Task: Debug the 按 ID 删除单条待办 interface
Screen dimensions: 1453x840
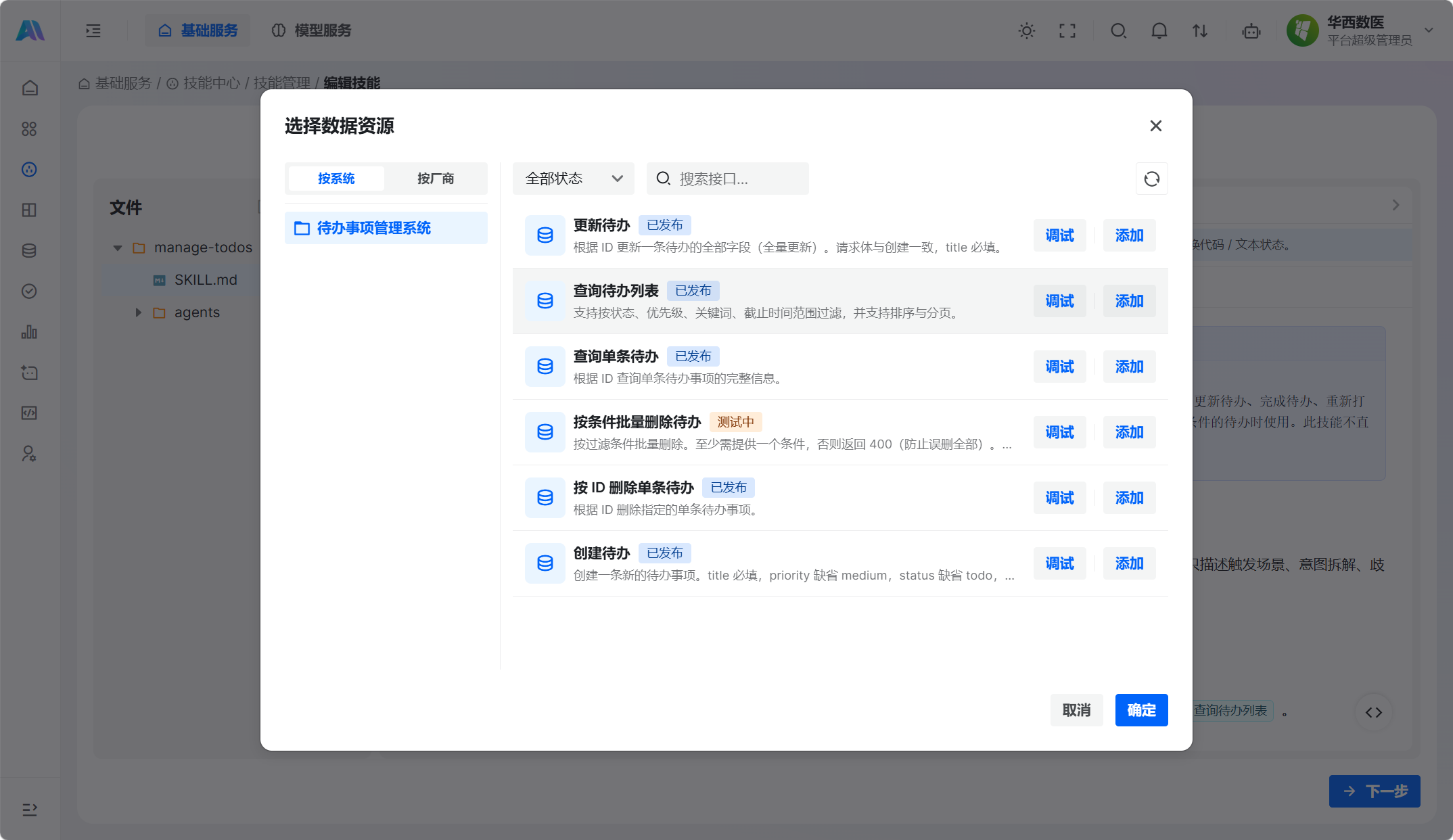Action: pos(1060,498)
